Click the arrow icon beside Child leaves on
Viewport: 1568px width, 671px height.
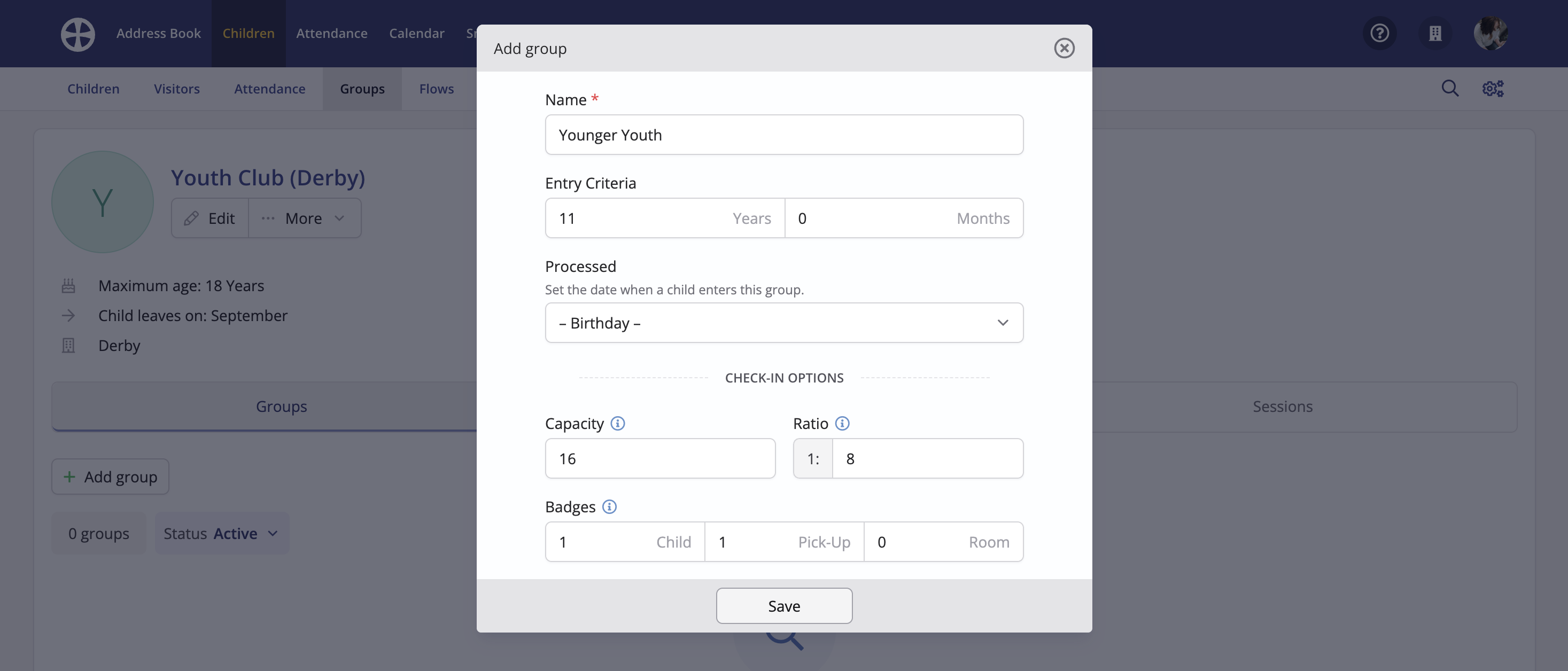click(68, 316)
